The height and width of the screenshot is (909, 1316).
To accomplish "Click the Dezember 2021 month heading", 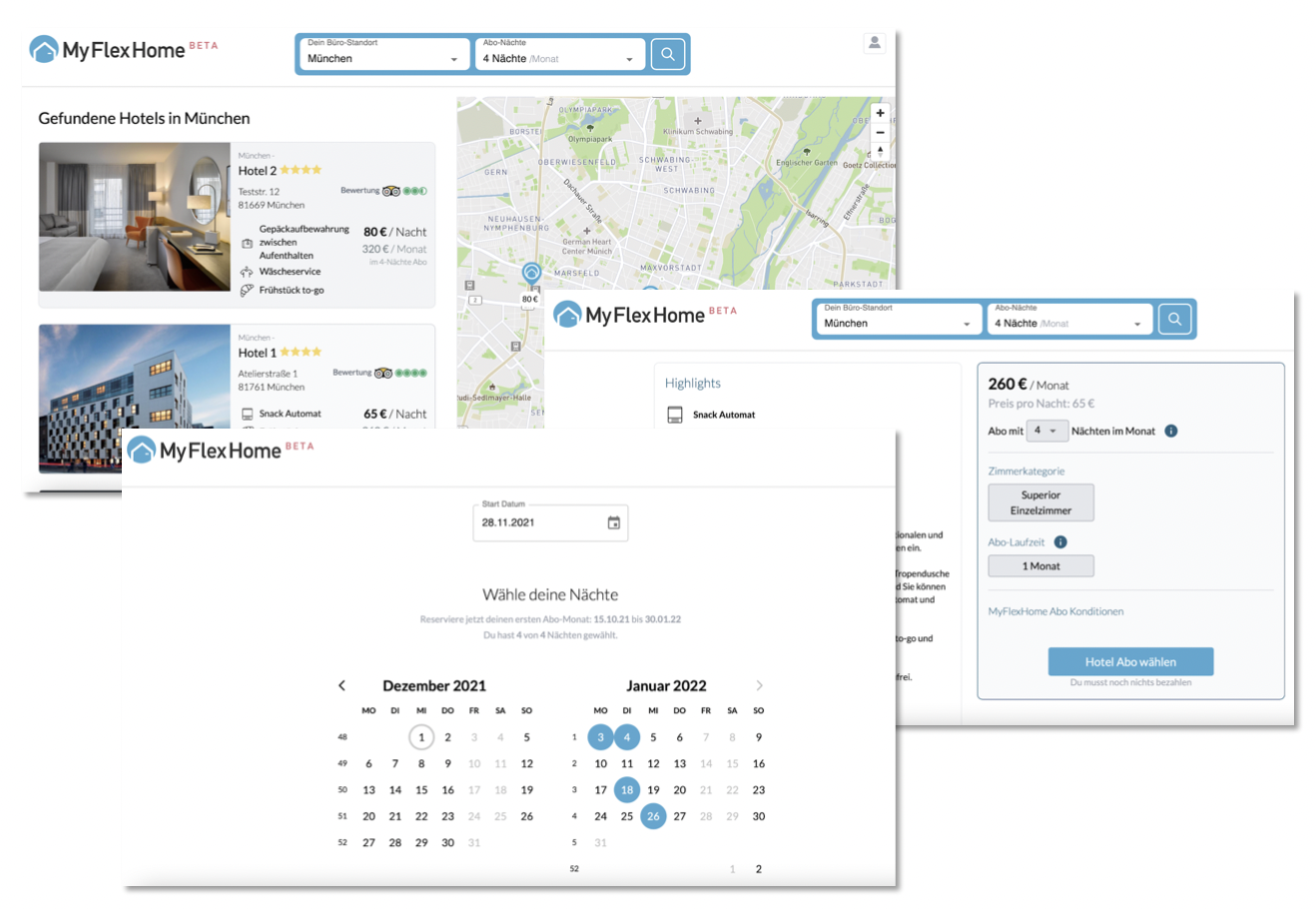I will 434,685.
